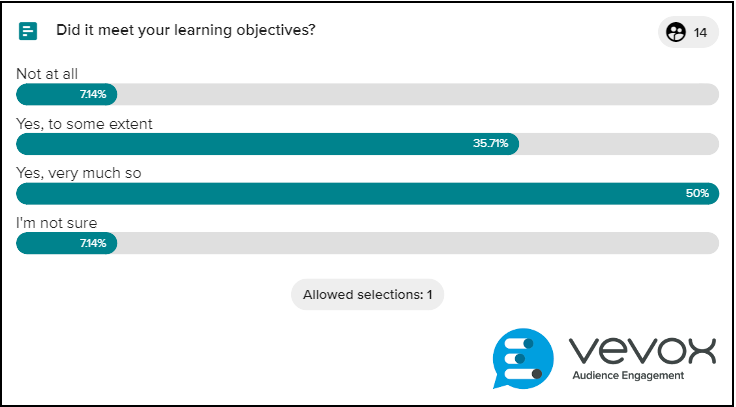
Task: Click the Audience Engagement tagline
Action: (x=628, y=376)
